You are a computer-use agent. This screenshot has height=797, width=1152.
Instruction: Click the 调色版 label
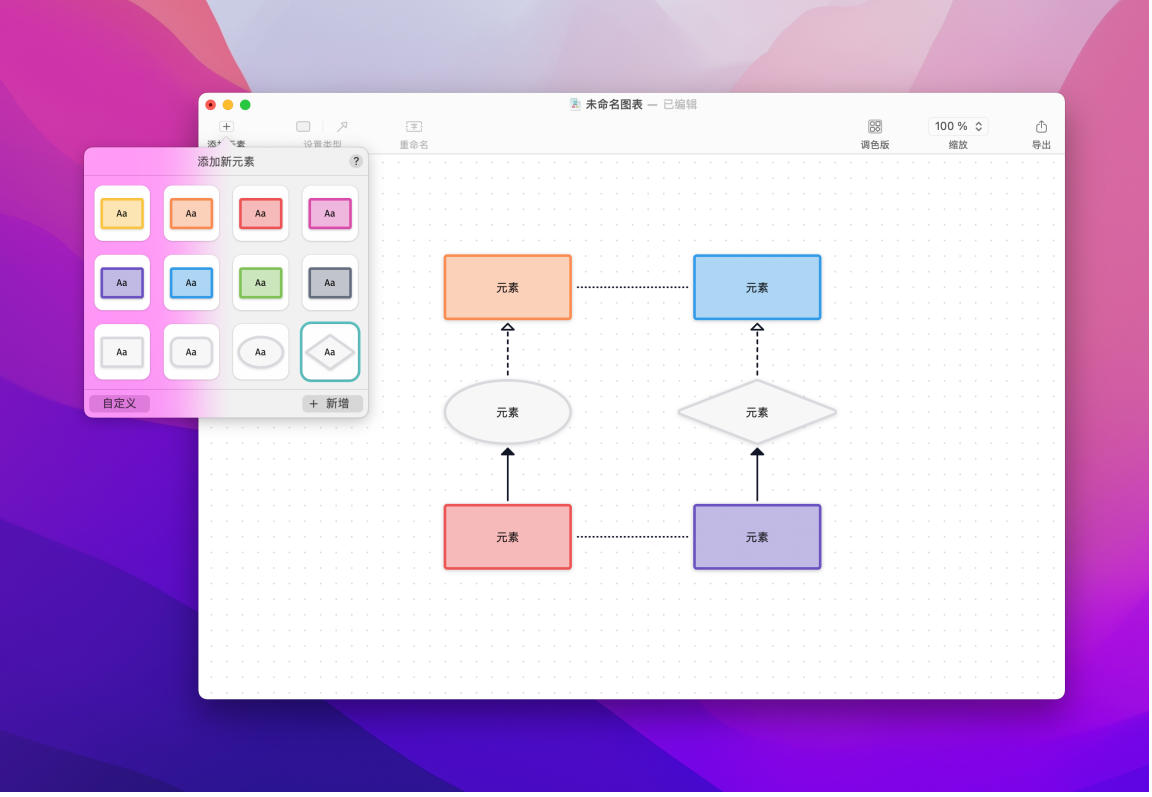point(874,145)
